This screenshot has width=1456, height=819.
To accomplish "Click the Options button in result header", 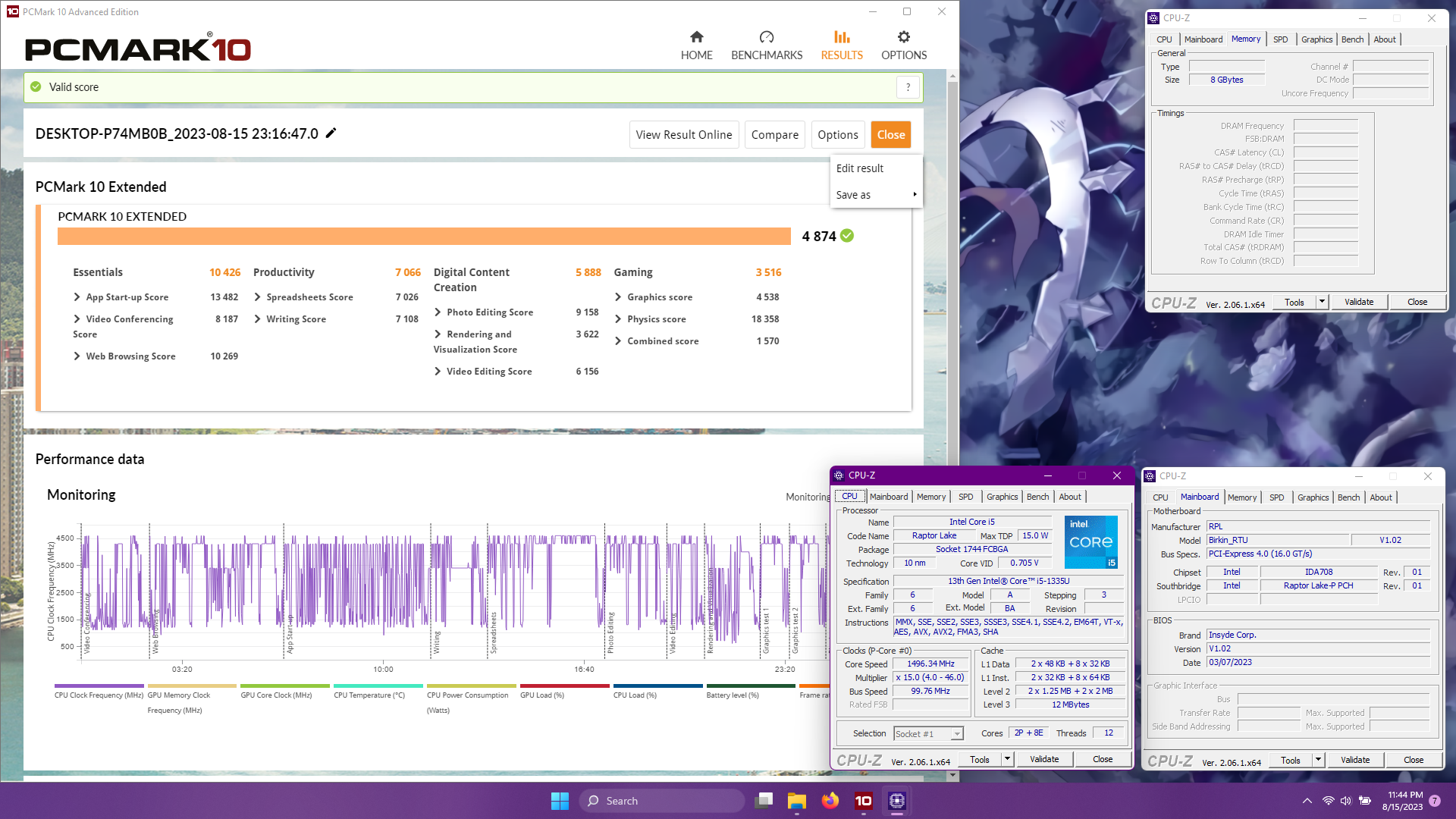I will (838, 134).
